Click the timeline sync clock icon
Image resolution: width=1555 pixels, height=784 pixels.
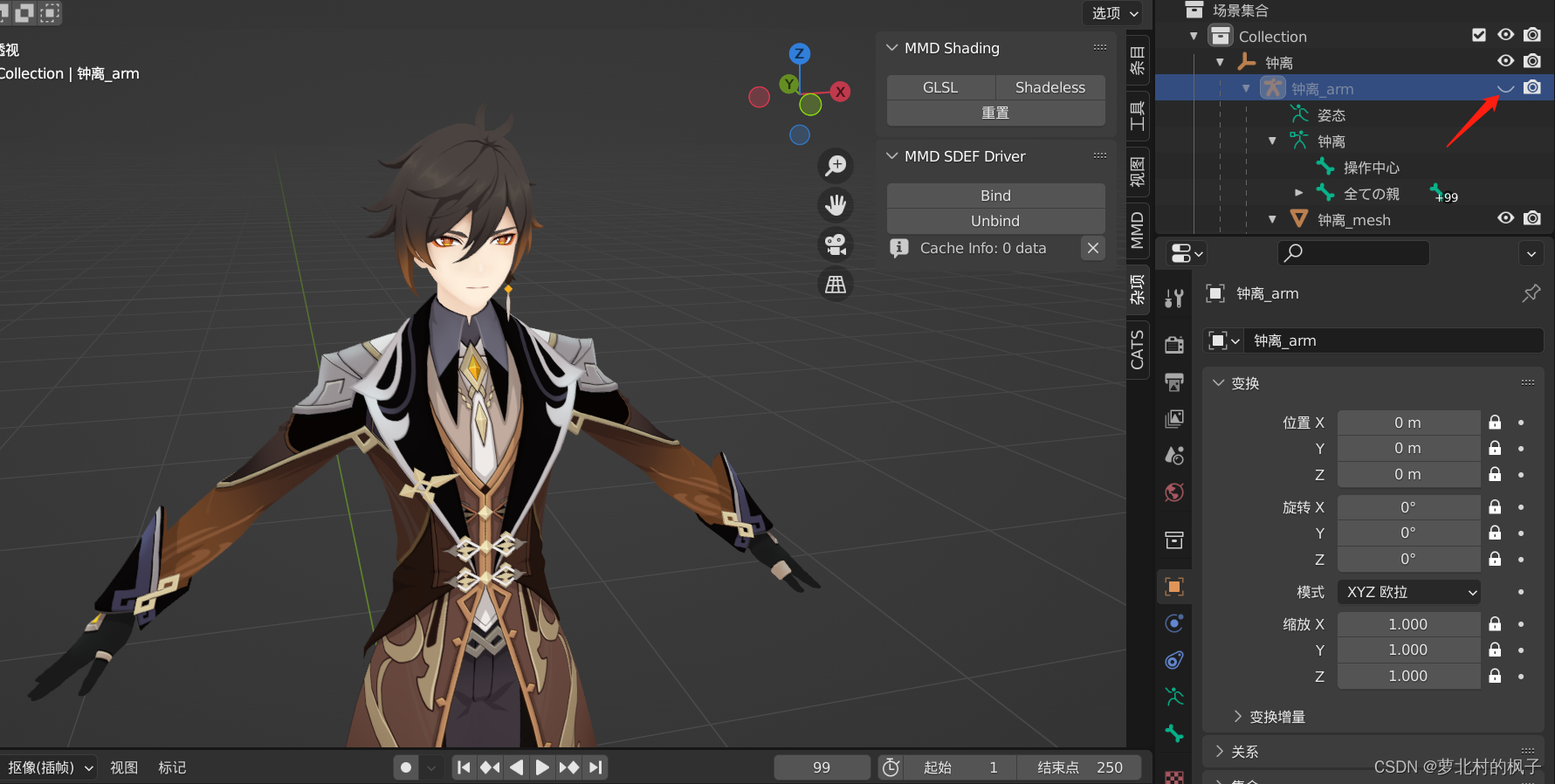click(x=891, y=767)
